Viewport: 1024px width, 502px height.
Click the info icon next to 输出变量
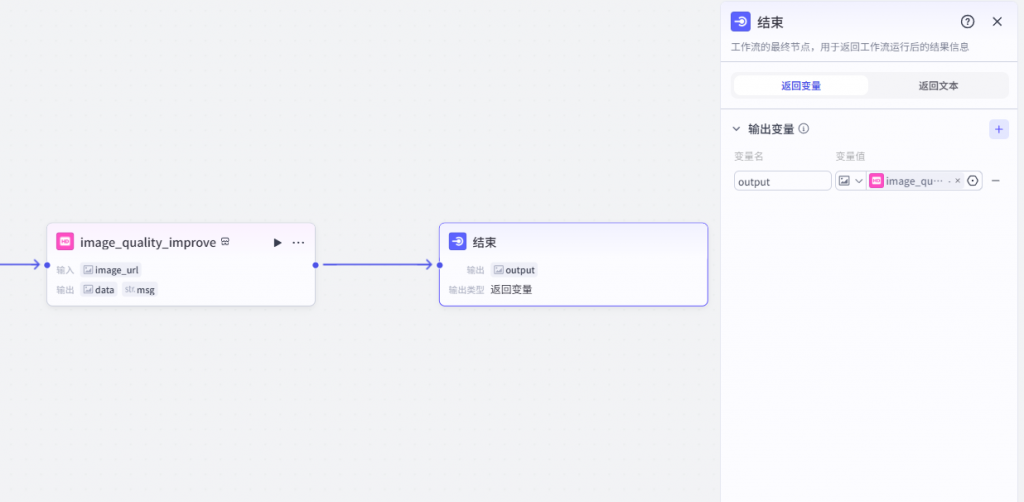(804, 129)
